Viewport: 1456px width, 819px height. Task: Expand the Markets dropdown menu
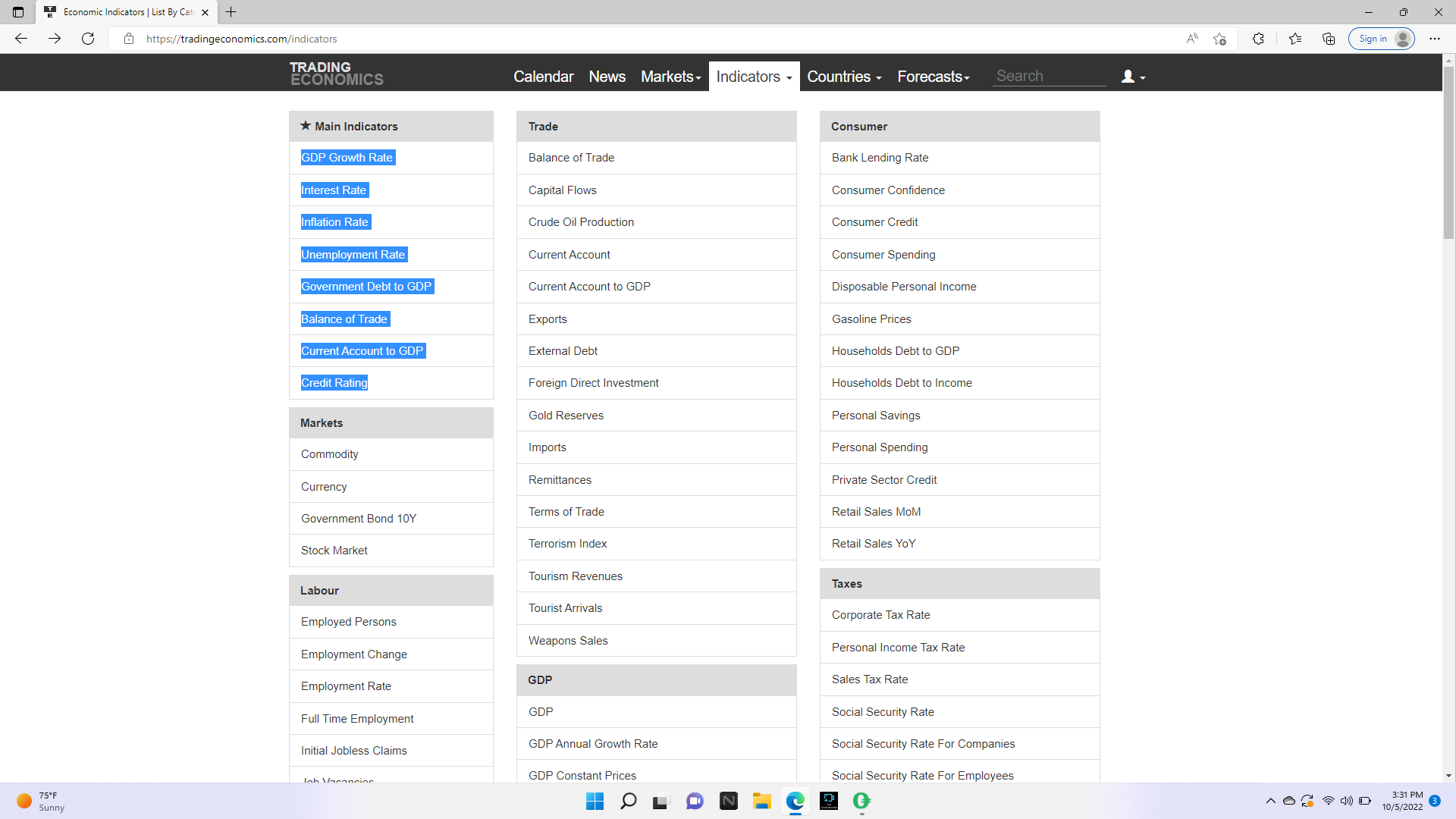[x=670, y=77]
